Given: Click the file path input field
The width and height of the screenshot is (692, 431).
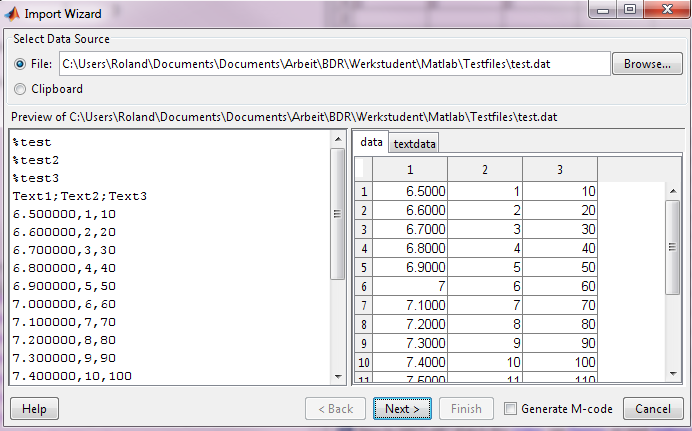Looking at the screenshot, I should tap(334, 64).
